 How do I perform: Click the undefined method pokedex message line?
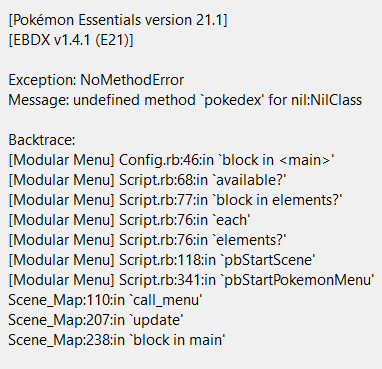point(185,100)
